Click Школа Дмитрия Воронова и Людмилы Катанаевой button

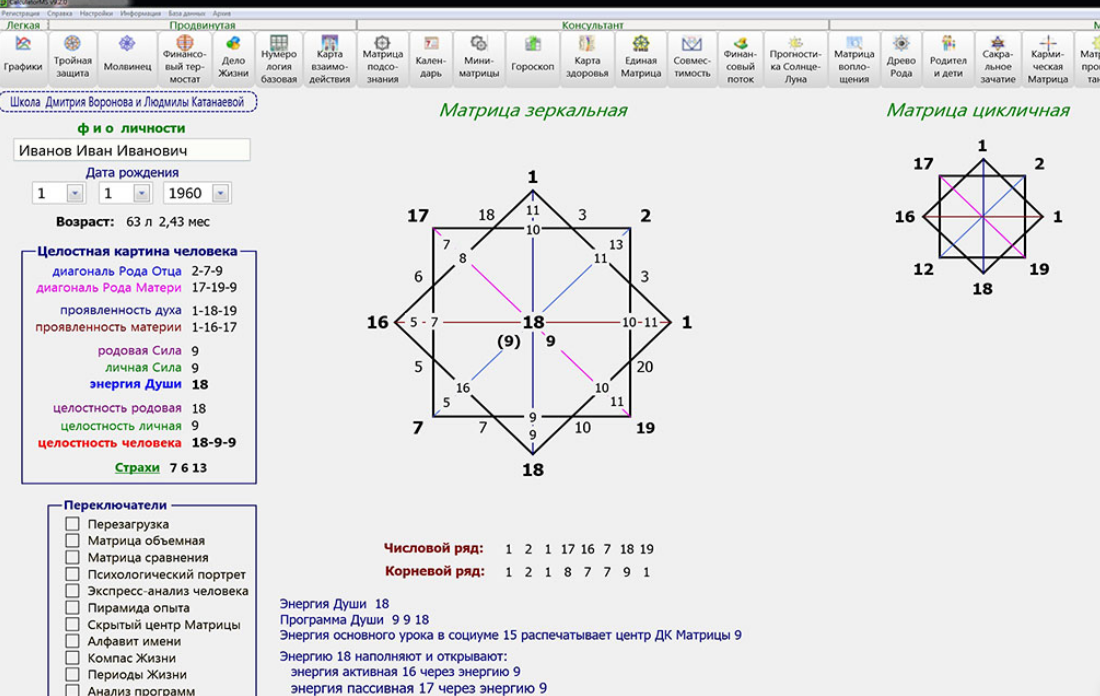coord(130,102)
